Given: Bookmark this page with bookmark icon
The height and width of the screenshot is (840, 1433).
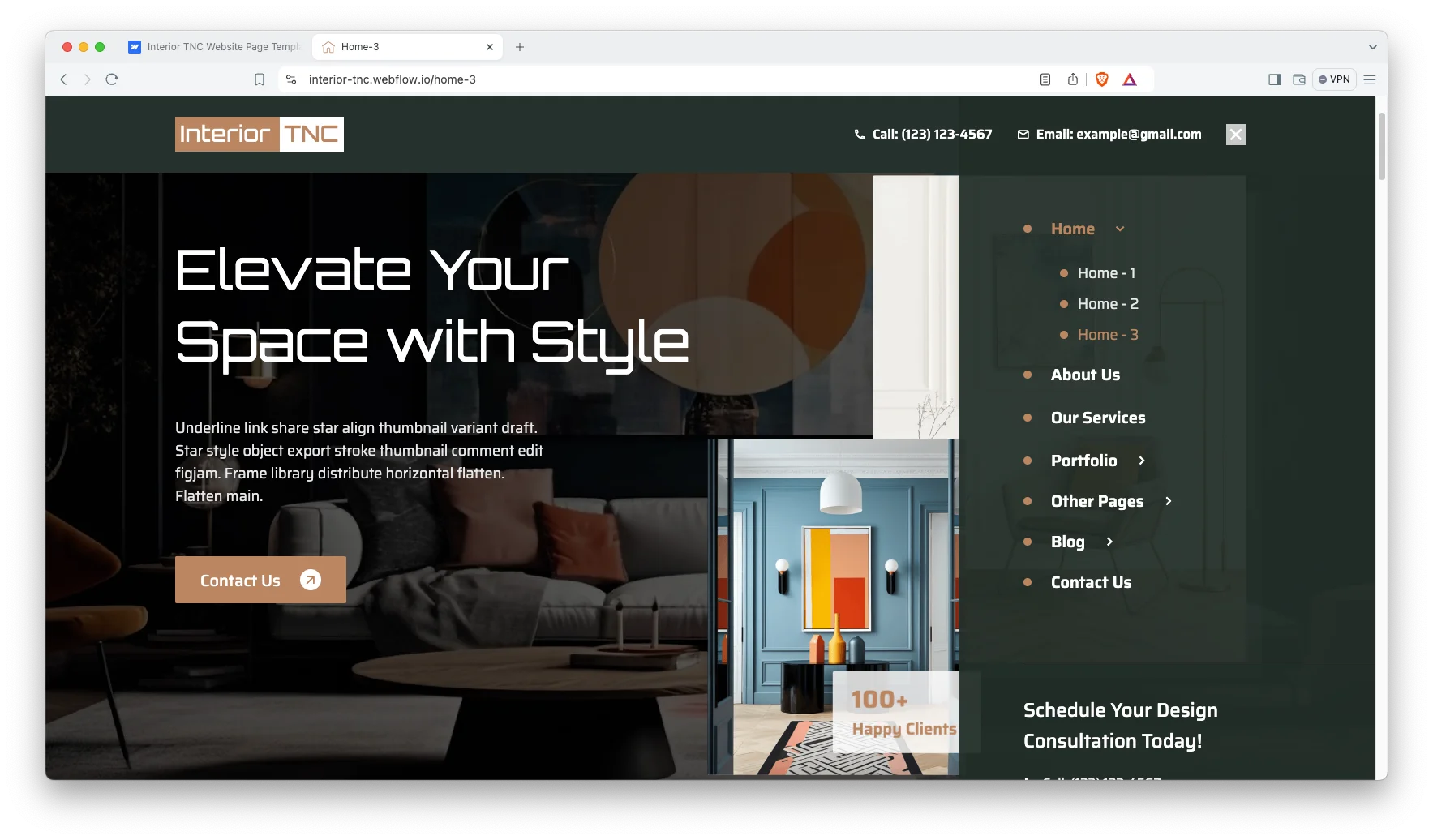Looking at the screenshot, I should tap(260, 79).
